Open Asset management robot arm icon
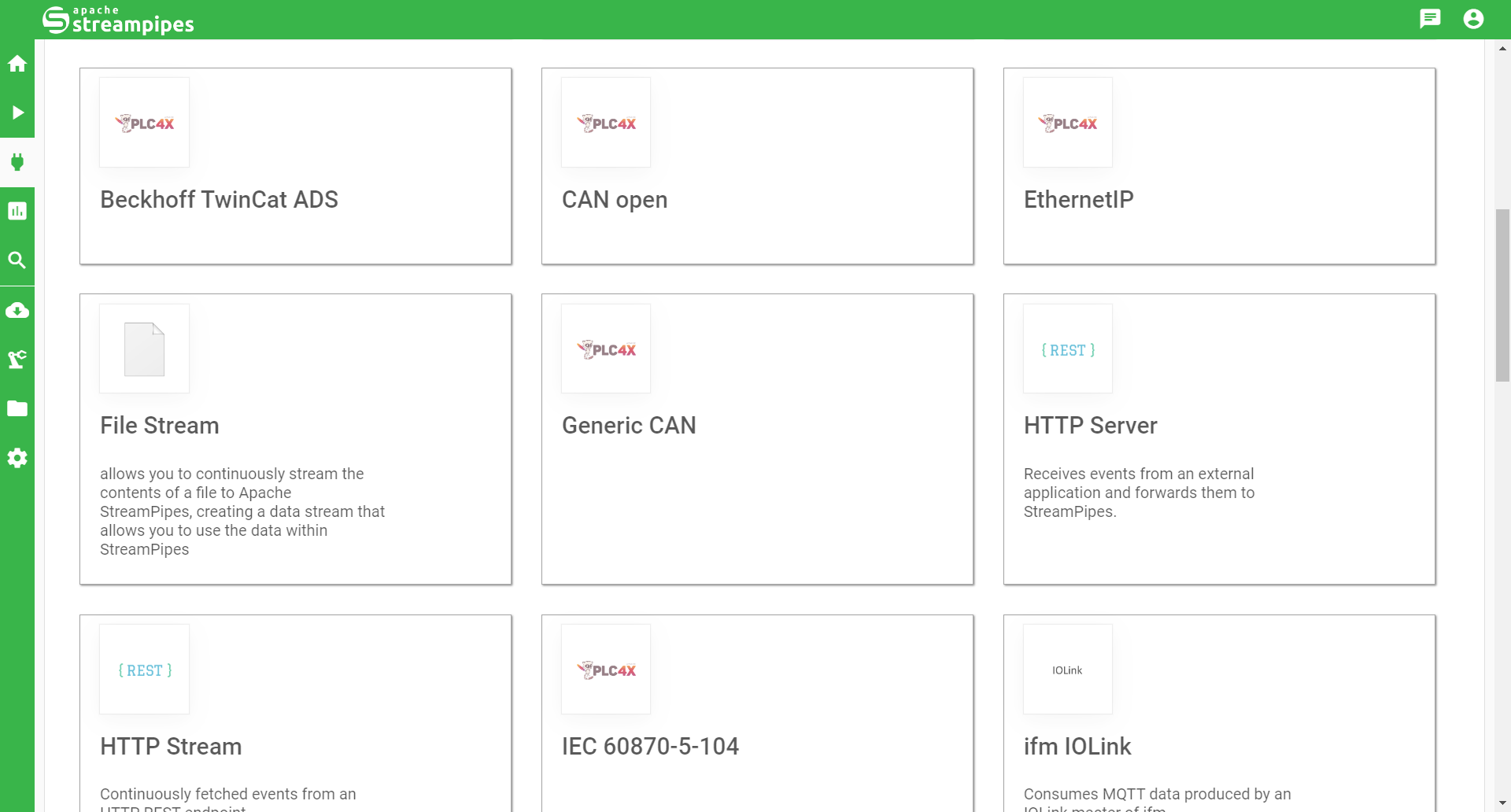 coord(17,360)
